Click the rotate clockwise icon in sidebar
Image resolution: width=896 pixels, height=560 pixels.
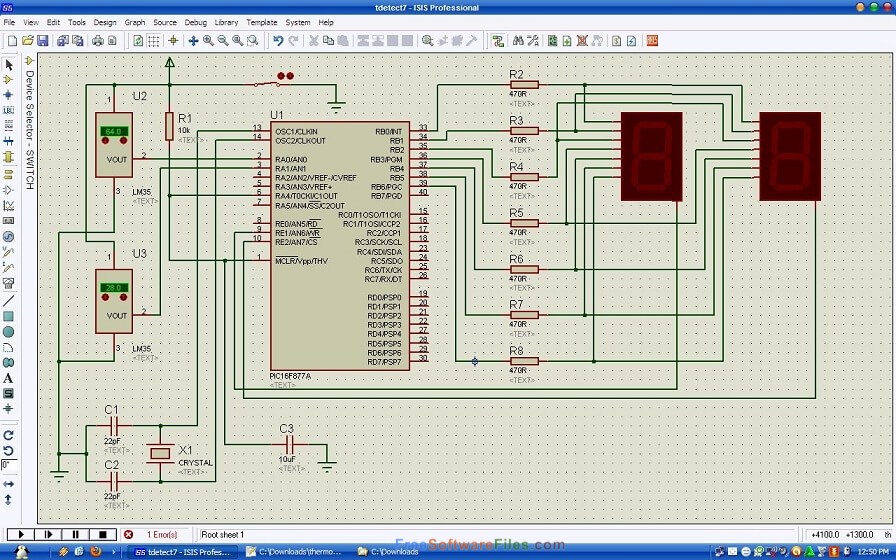tap(8, 436)
